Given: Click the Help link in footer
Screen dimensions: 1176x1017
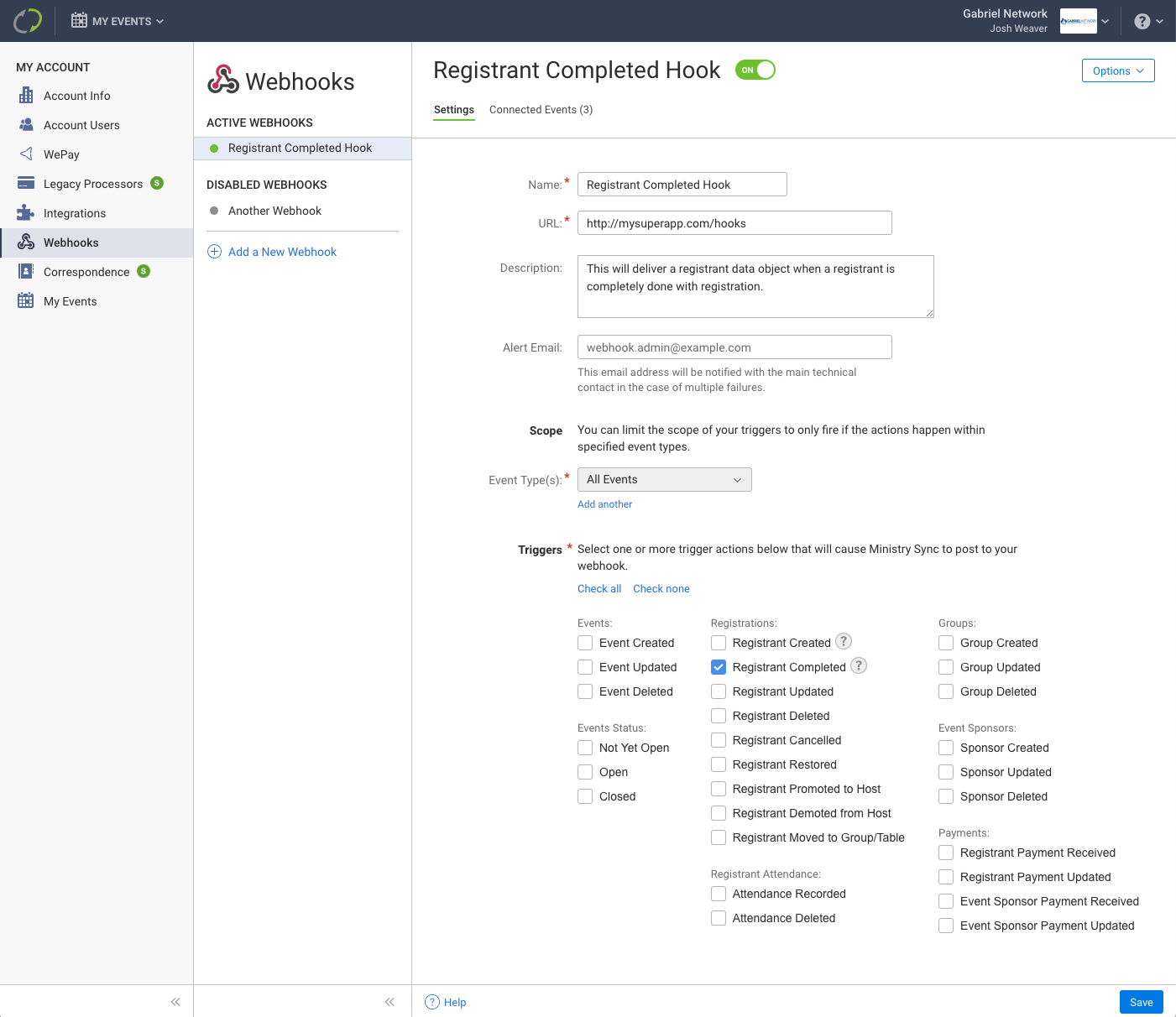Looking at the screenshot, I should [x=455, y=1003].
